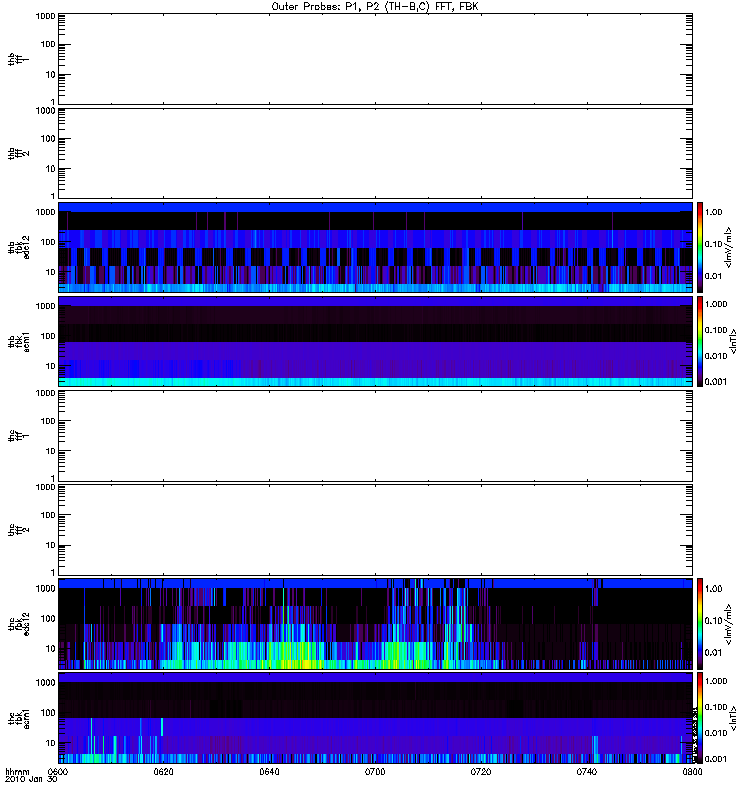Click the color bar beside thb fbk scm1
Screen dimensions: 750x800
(700, 341)
